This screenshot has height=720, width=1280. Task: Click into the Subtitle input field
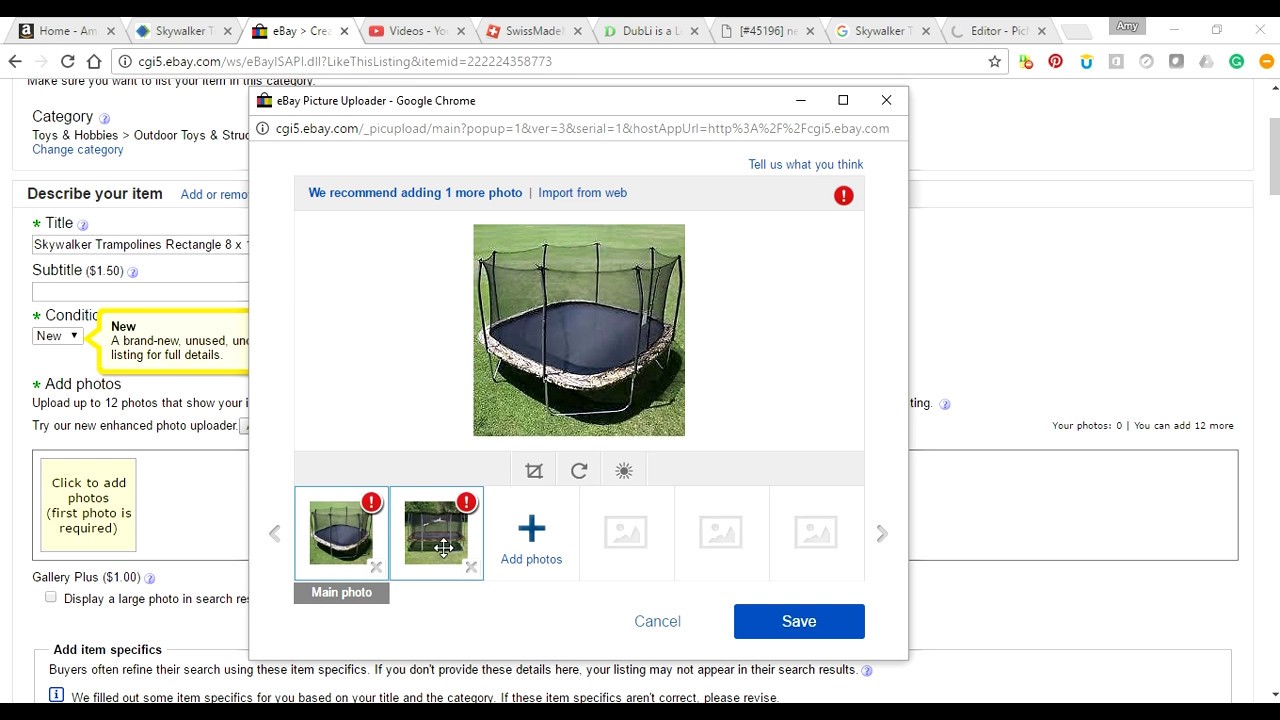point(140,292)
